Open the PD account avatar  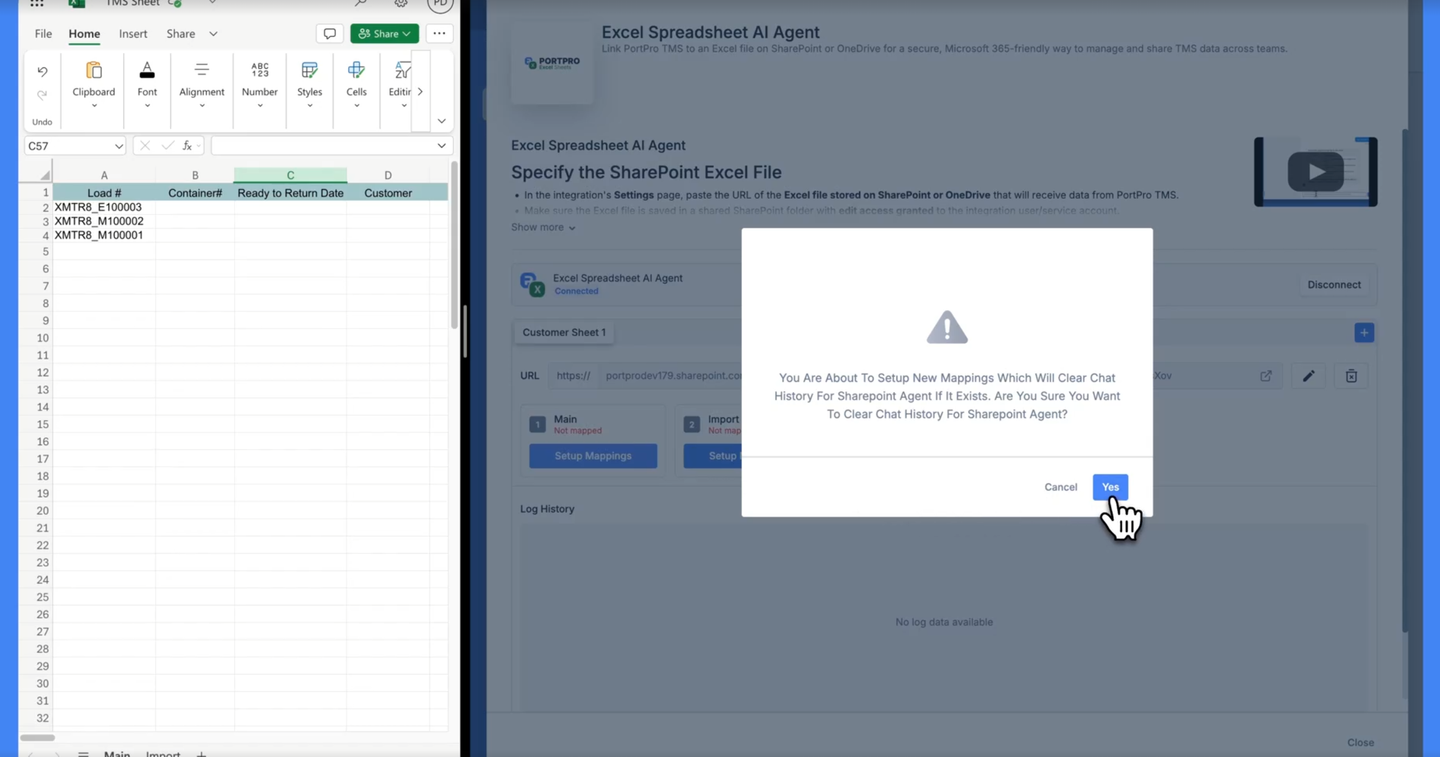(x=440, y=4)
